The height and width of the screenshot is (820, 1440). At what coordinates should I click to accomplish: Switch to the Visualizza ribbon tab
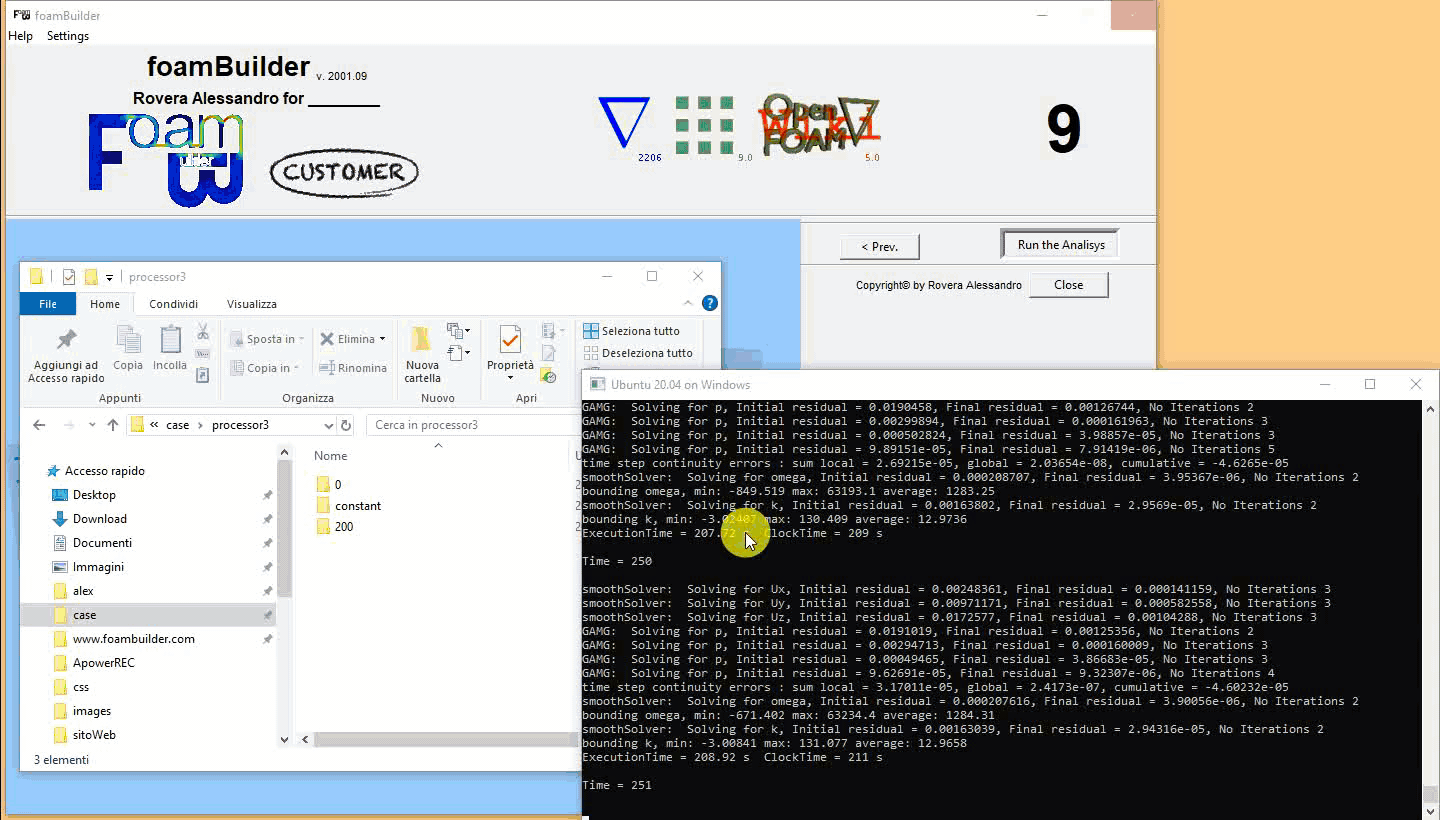(x=252, y=304)
